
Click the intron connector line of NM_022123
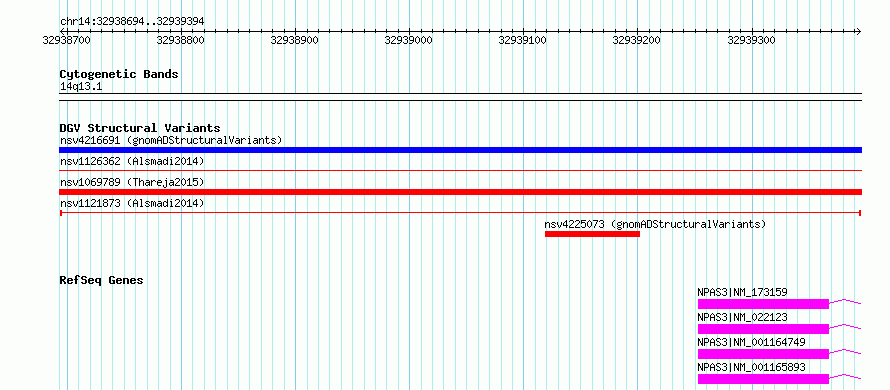click(845, 326)
